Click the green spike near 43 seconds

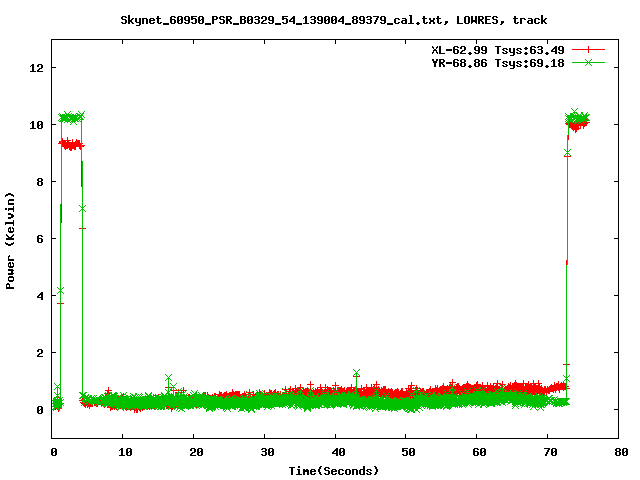tap(356, 373)
